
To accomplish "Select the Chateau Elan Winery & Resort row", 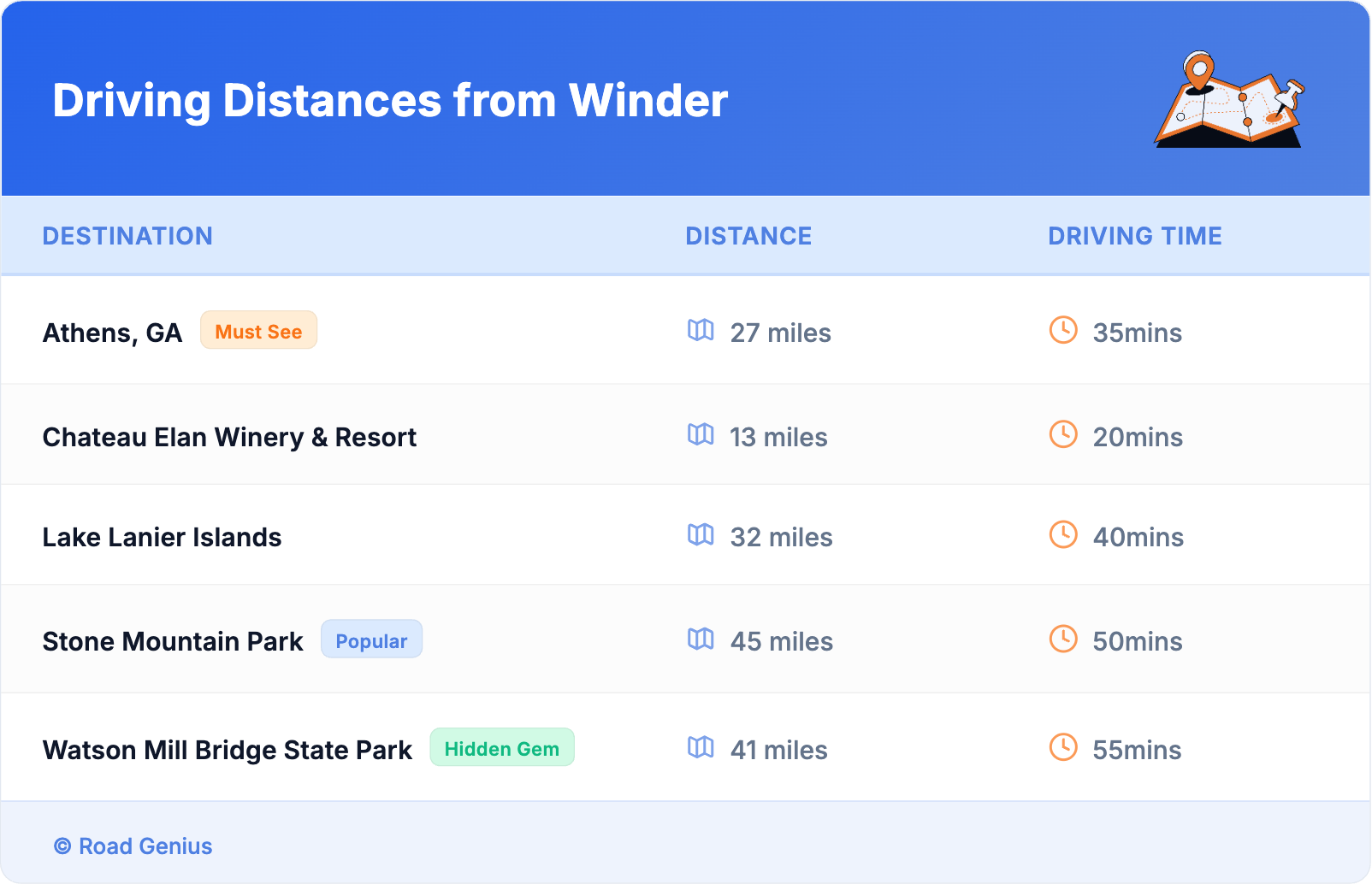I will point(229,438).
